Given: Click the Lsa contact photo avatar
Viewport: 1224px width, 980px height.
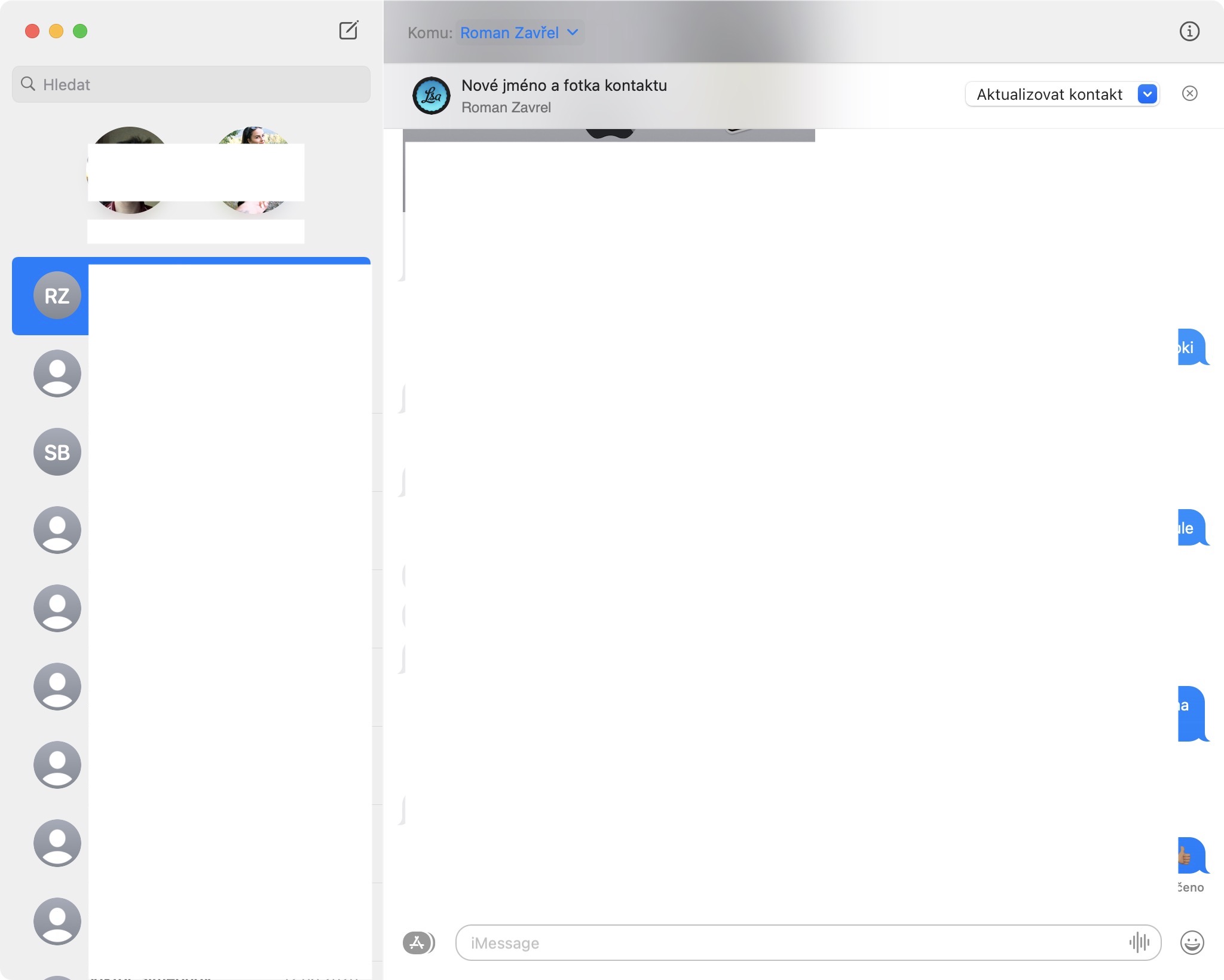Looking at the screenshot, I should (x=431, y=95).
